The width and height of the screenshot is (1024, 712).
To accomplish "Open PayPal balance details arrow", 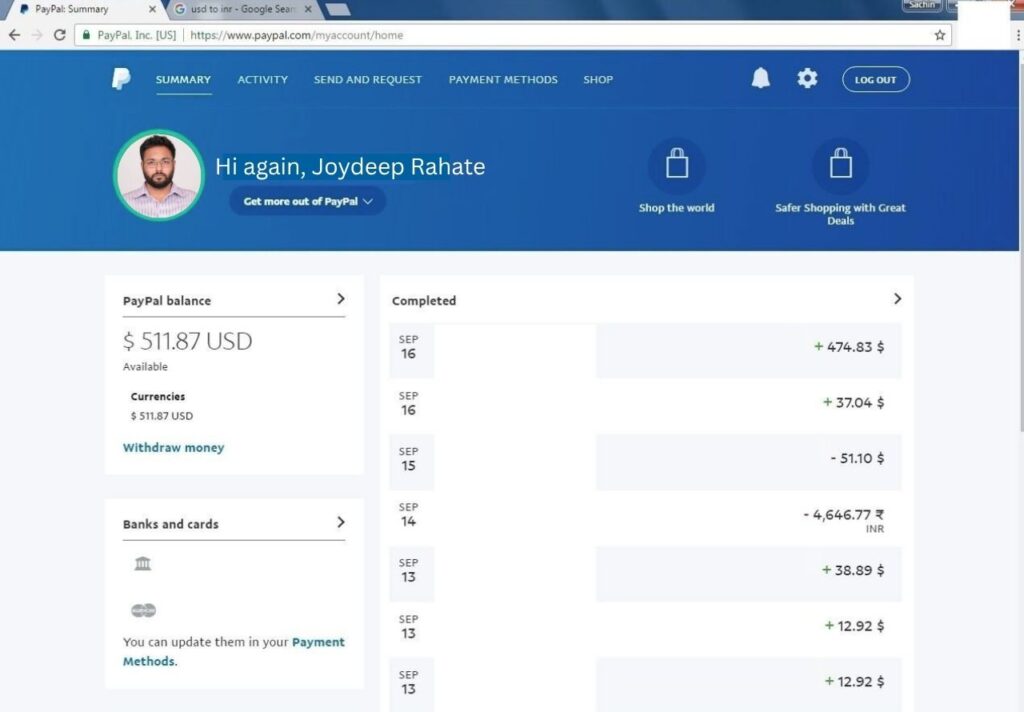I will [x=340, y=299].
